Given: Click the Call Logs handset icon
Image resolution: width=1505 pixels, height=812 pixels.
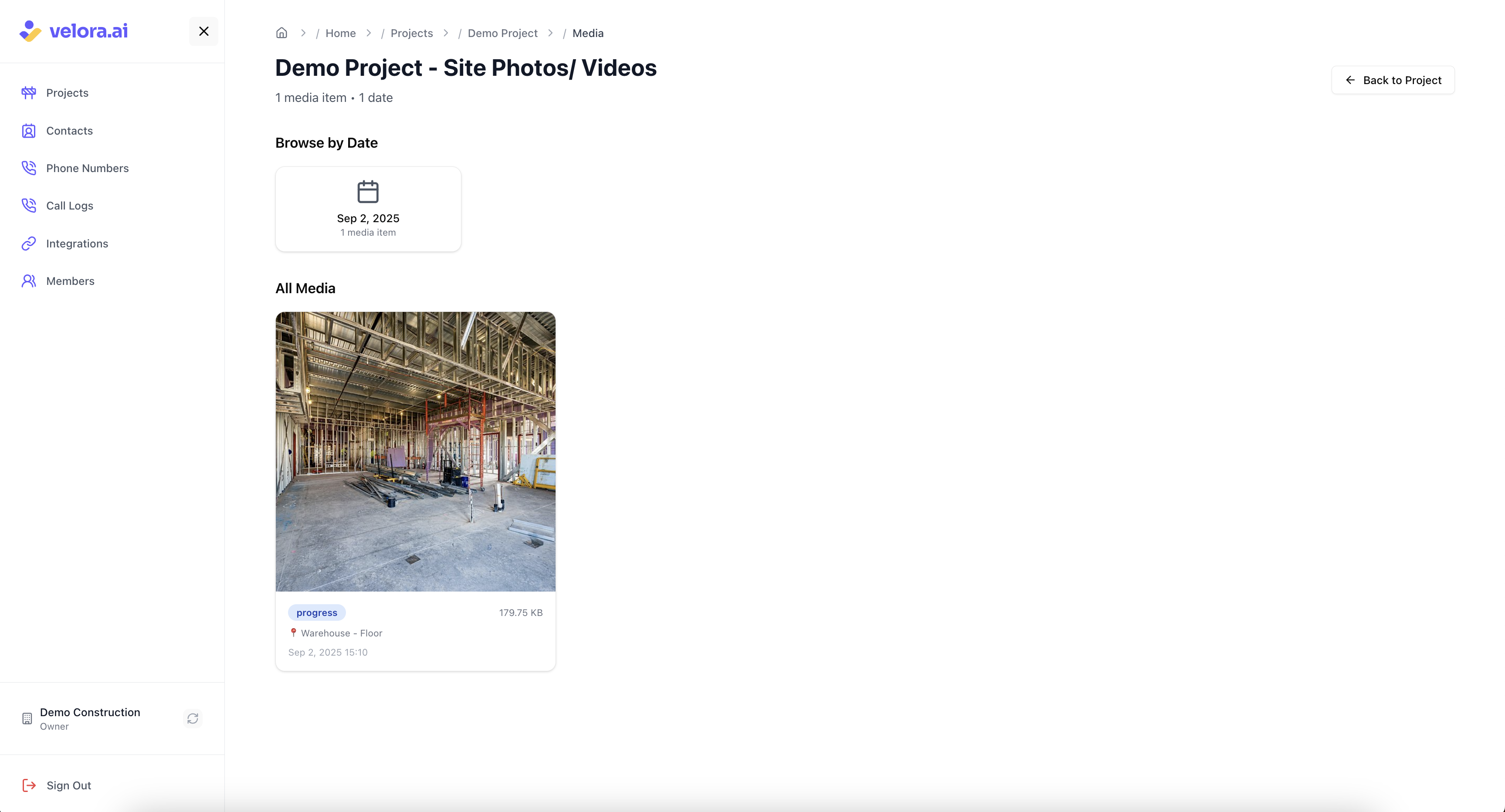Looking at the screenshot, I should point(29,206).
